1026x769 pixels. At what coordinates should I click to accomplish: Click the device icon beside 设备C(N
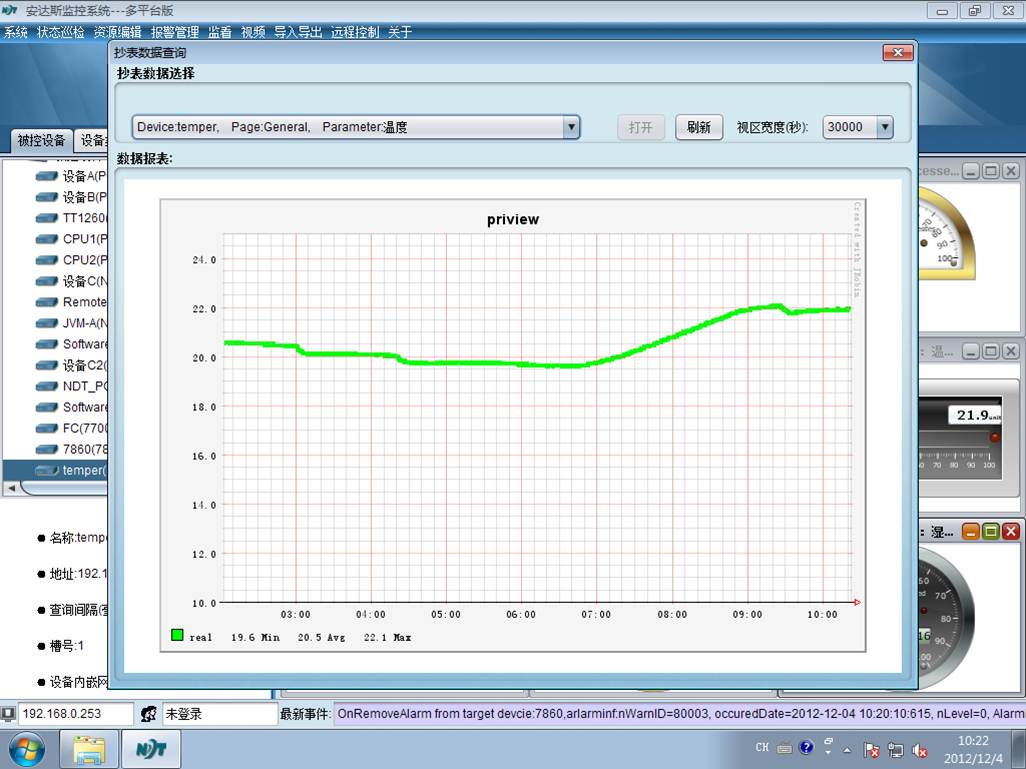click(46, 281)
